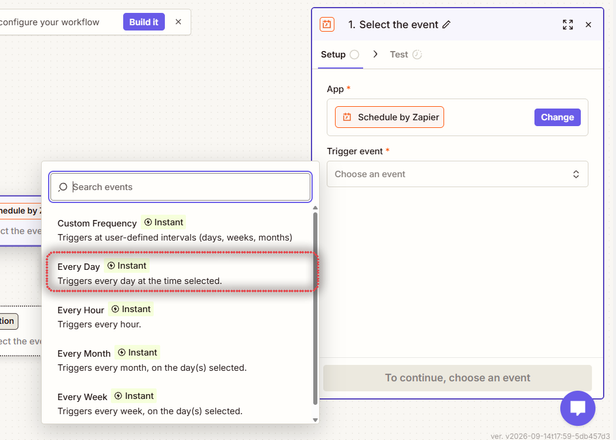The image size is (616, 440).
Task: Edit step name with the pencil icon
Action: [x=446, y=24]
